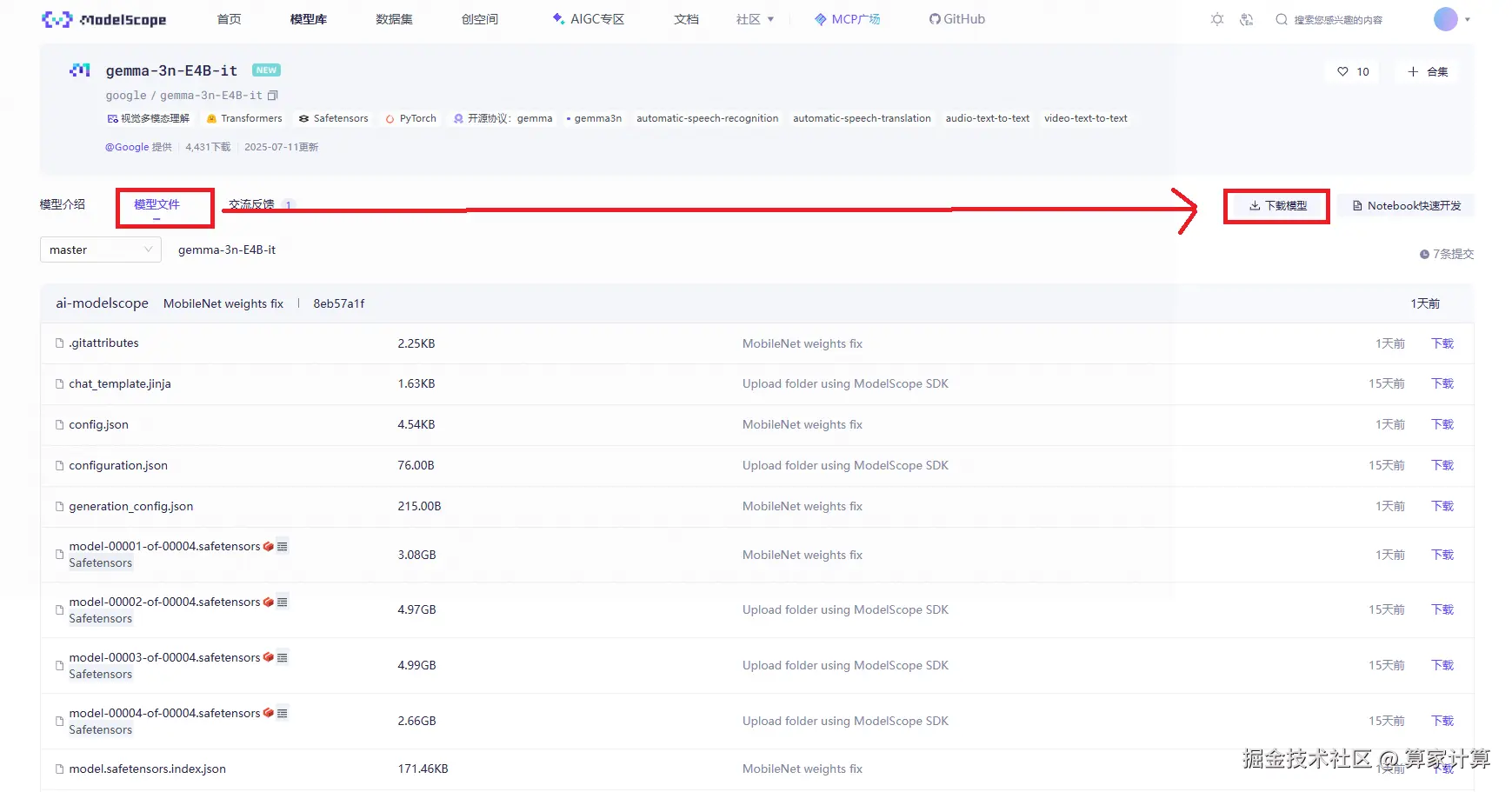Open Notebook快速开发
This screenshot has height=792, width=1512.
click(1406, 206)
